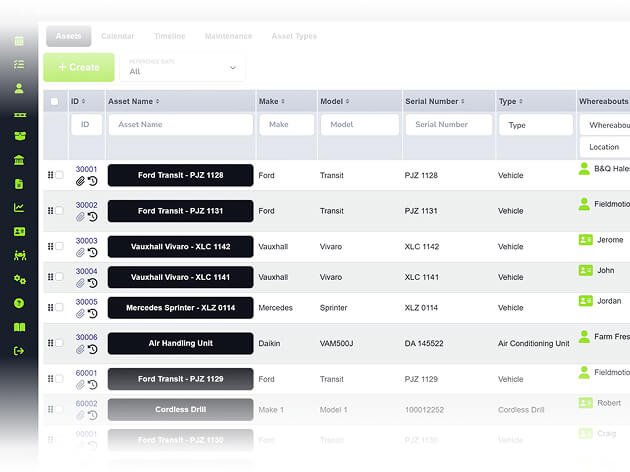
Task: Tick the checkbox for asset 30003
Action: pos(59,246)
